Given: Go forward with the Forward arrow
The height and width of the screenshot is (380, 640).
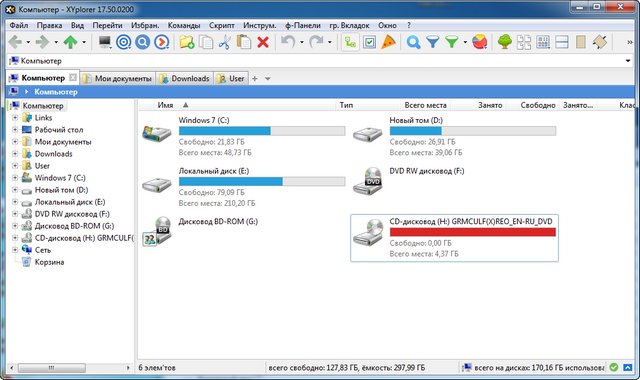Looking at the screenshot, I should pos(43,42).
